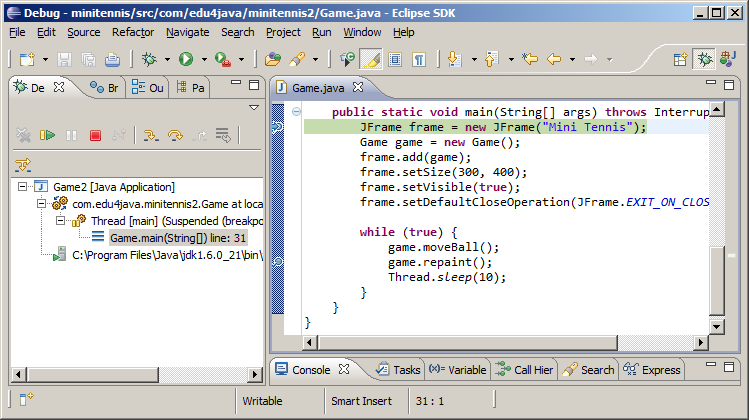The width and height of the screenshot is (749, 420).
Task: Open Debug launch history dropdown
Action: pos(167,60)
